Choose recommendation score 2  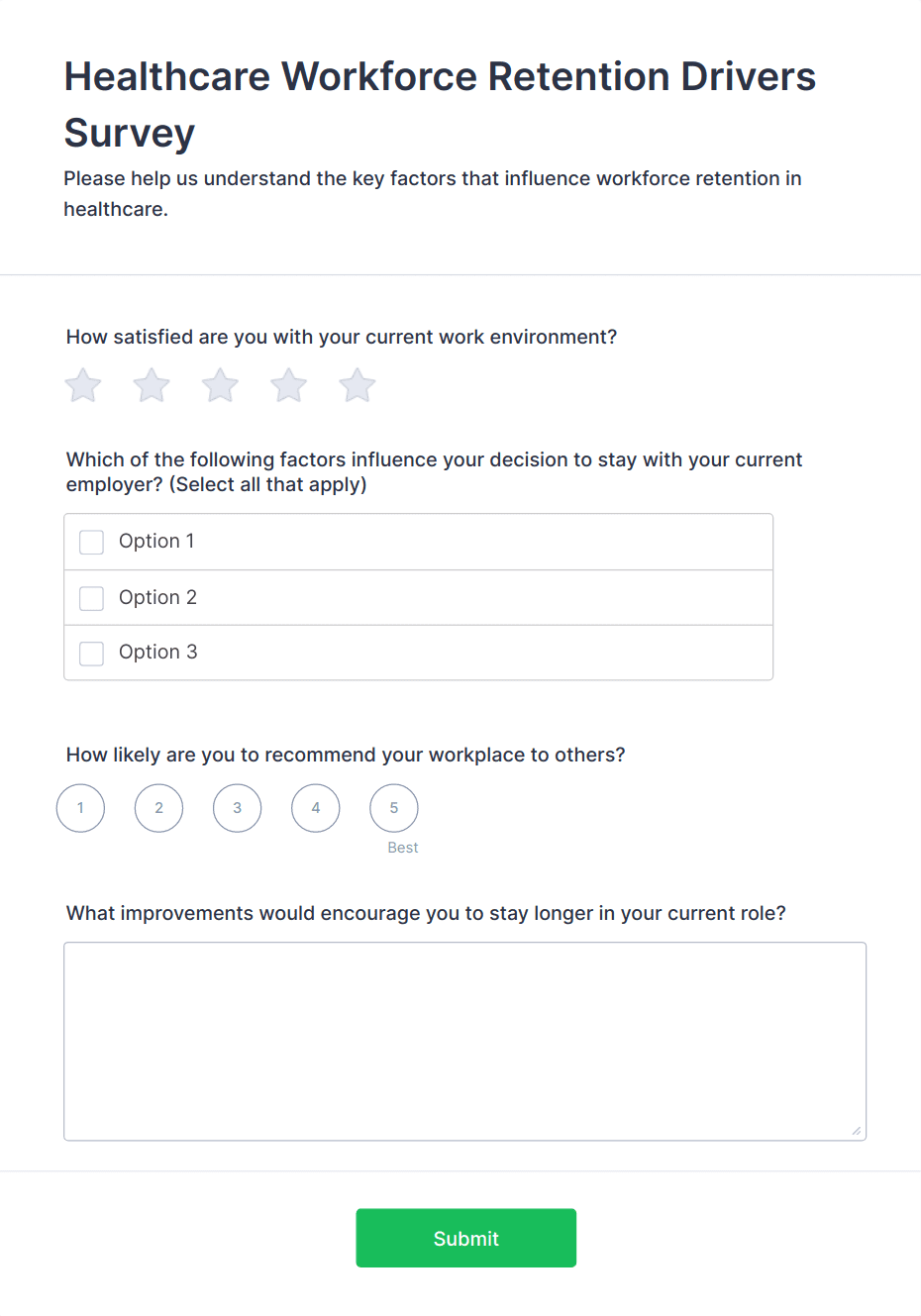(x=158, y=808)
